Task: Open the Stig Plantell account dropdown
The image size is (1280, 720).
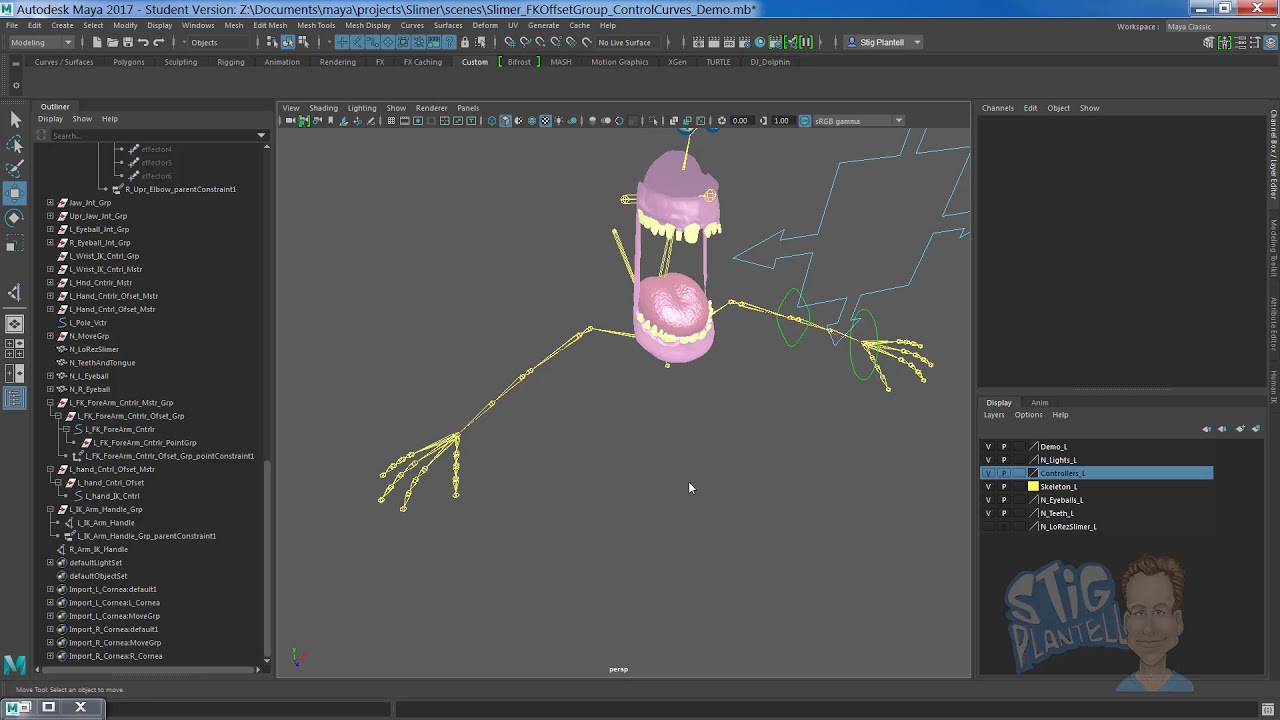Action: tap(884, 42)
